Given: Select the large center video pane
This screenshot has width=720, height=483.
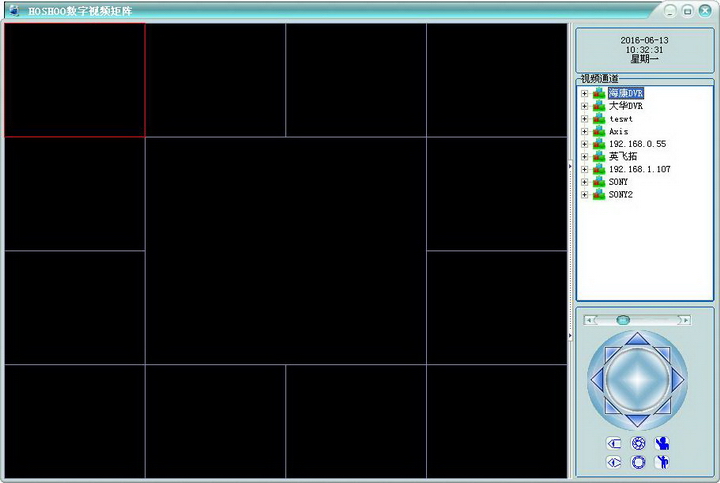Looking at the screenshot, I should 285,250.
